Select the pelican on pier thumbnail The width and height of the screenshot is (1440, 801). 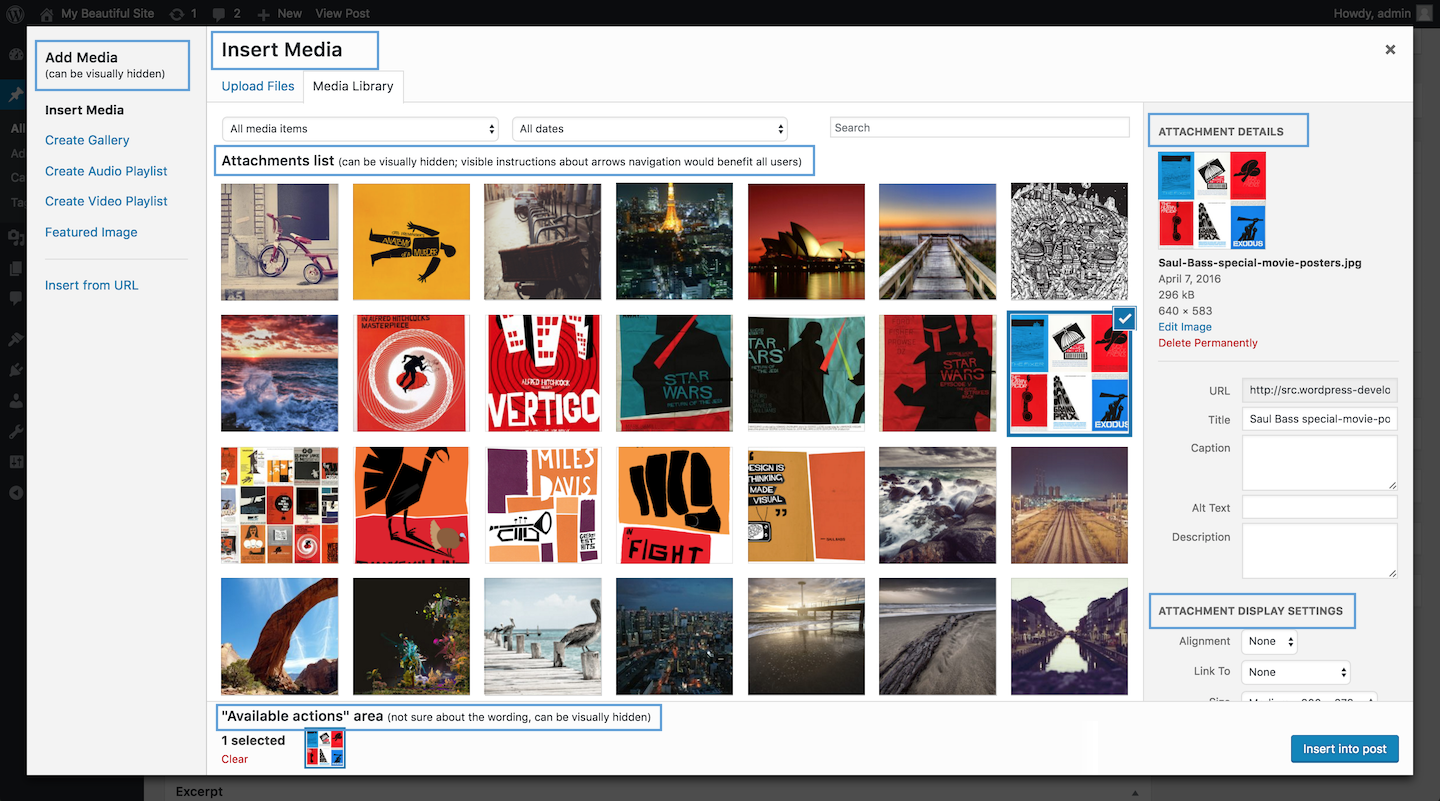point(543,636)
